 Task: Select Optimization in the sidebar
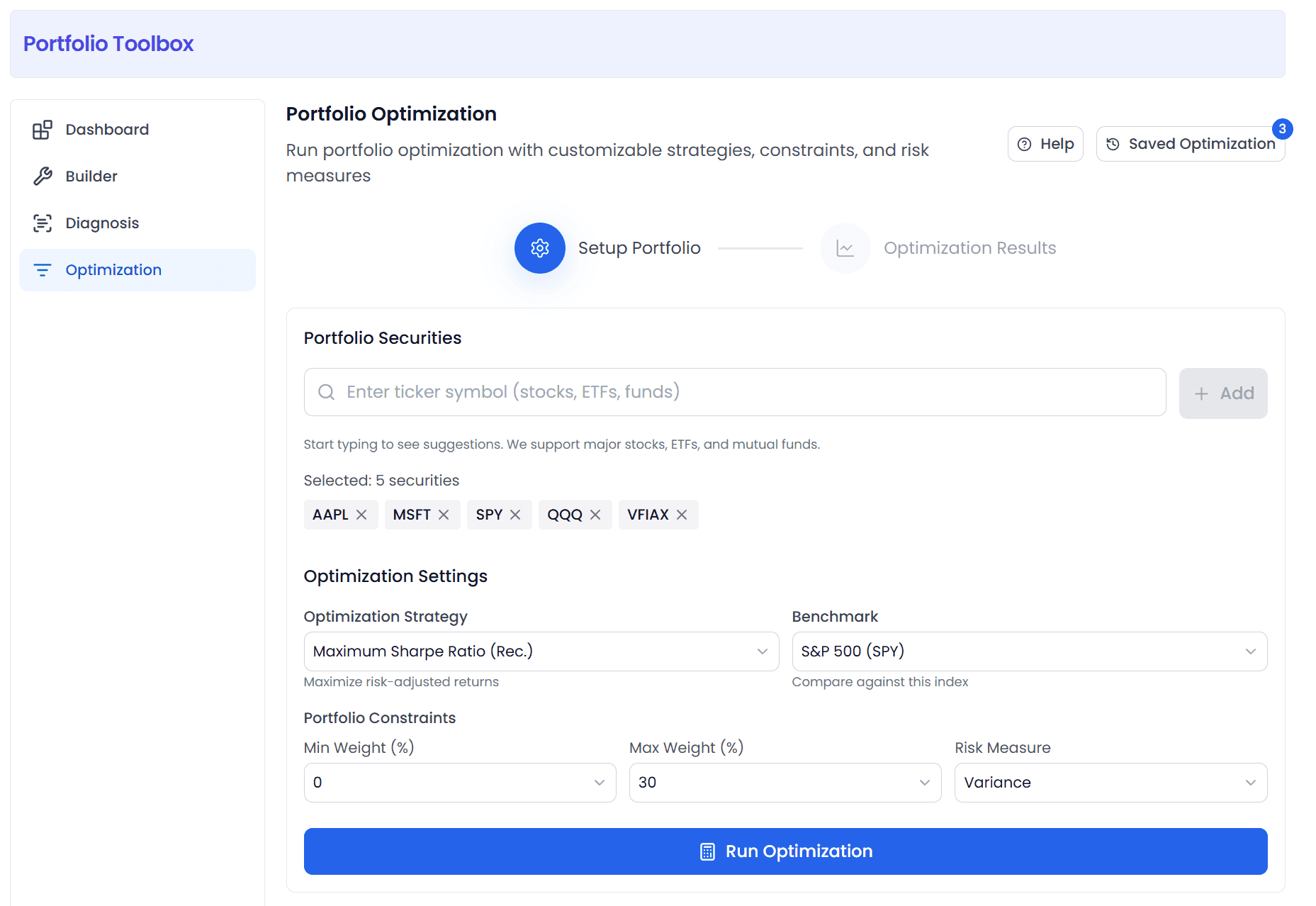(137, 270)
